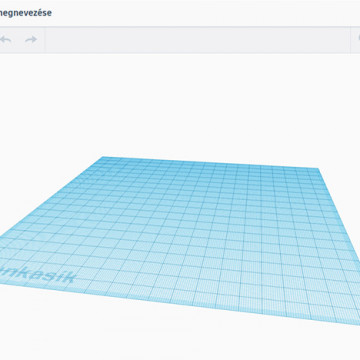Click the redo arrow icon
360x360 pixels.
(31, 40)
